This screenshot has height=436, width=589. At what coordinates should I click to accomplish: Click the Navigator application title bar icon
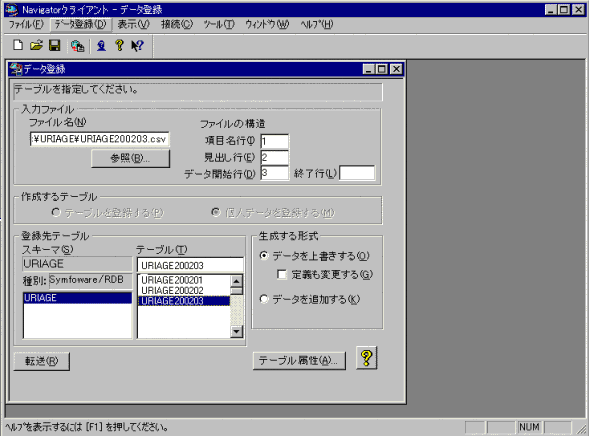[11, 9]
